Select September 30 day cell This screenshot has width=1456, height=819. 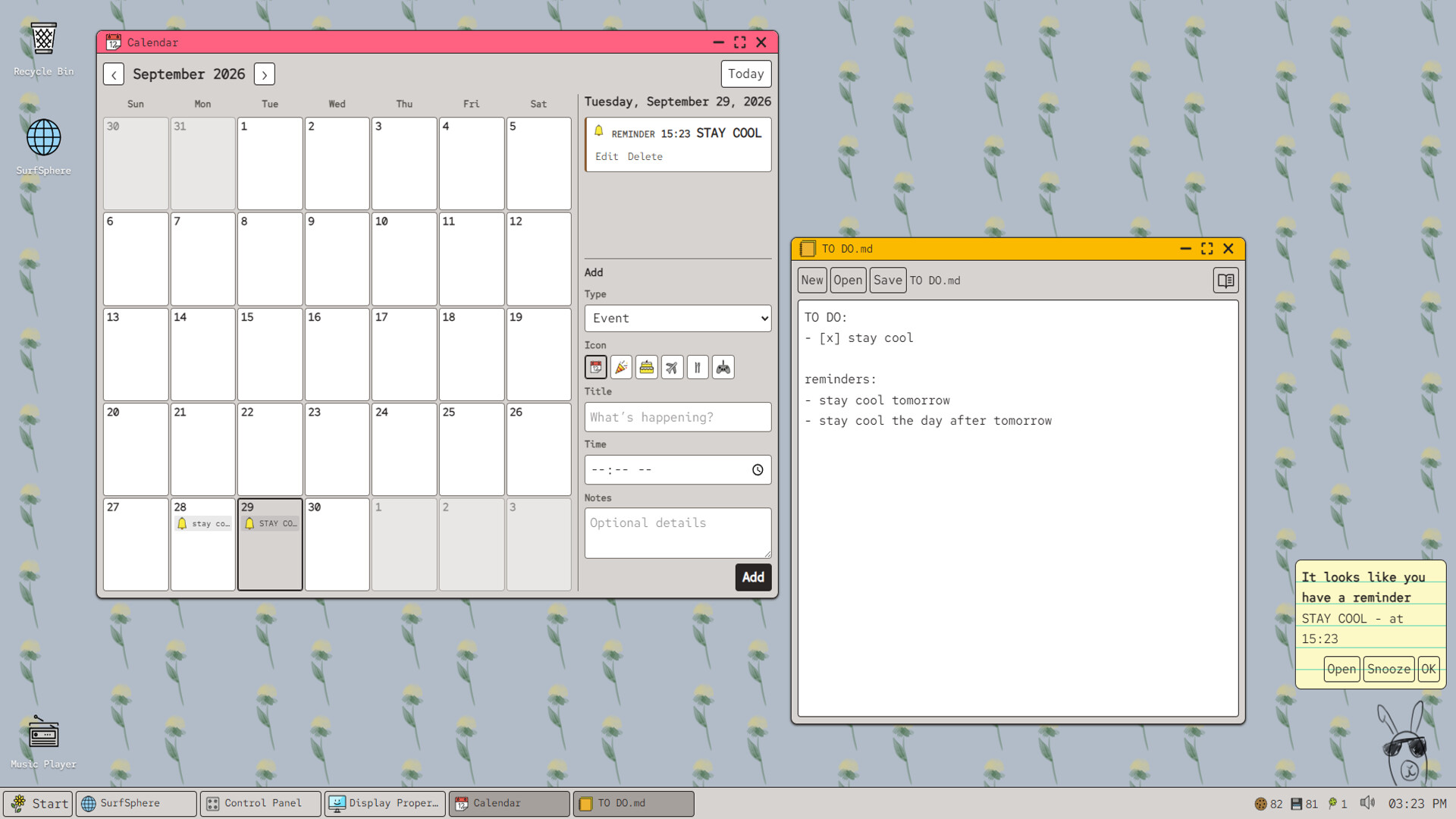337,544
